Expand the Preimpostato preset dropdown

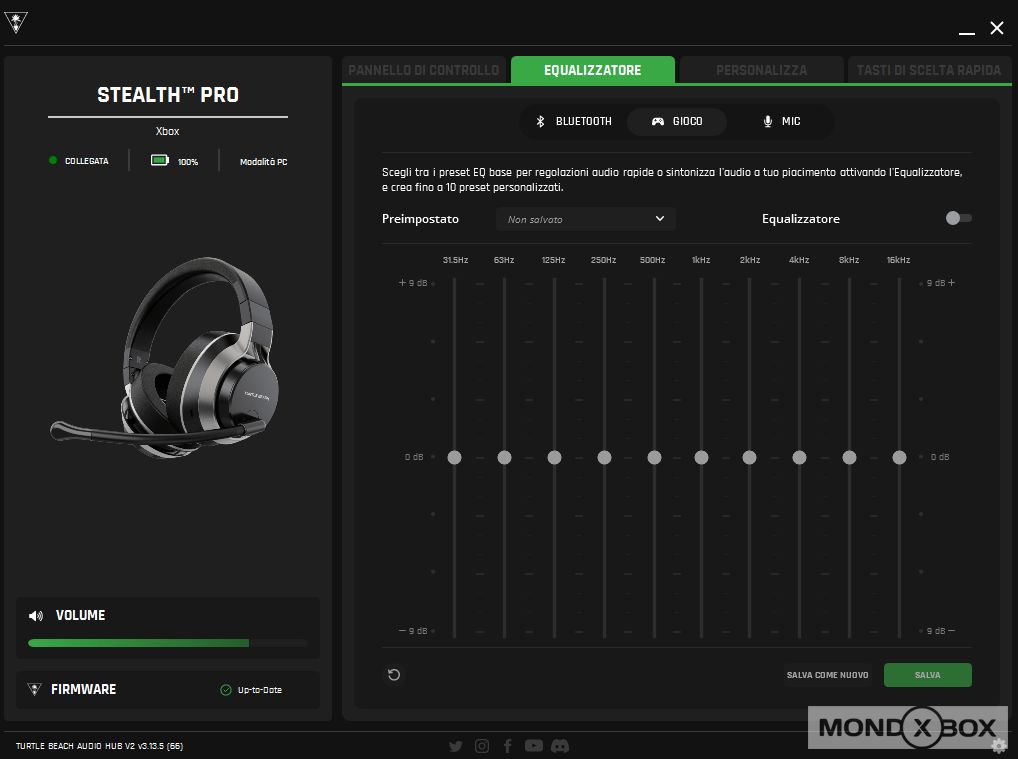pos(585,219)
